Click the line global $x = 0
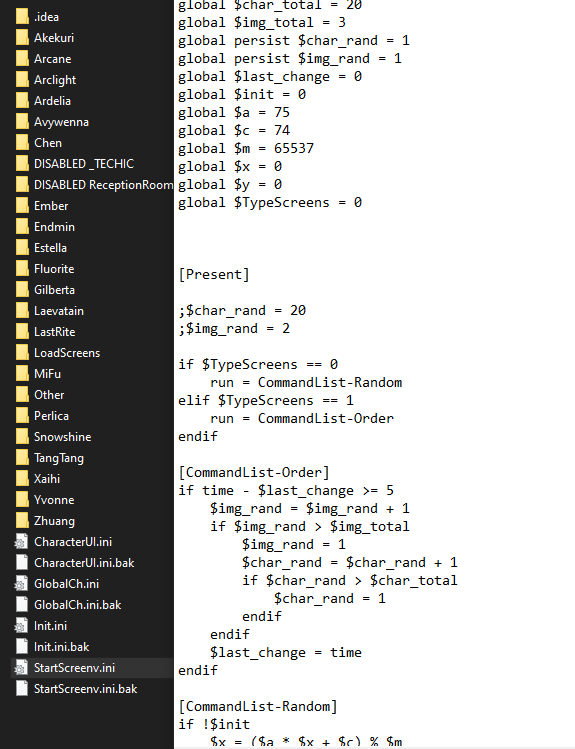The width and height of the screenshot is (575, 749). tap(230, 167)
